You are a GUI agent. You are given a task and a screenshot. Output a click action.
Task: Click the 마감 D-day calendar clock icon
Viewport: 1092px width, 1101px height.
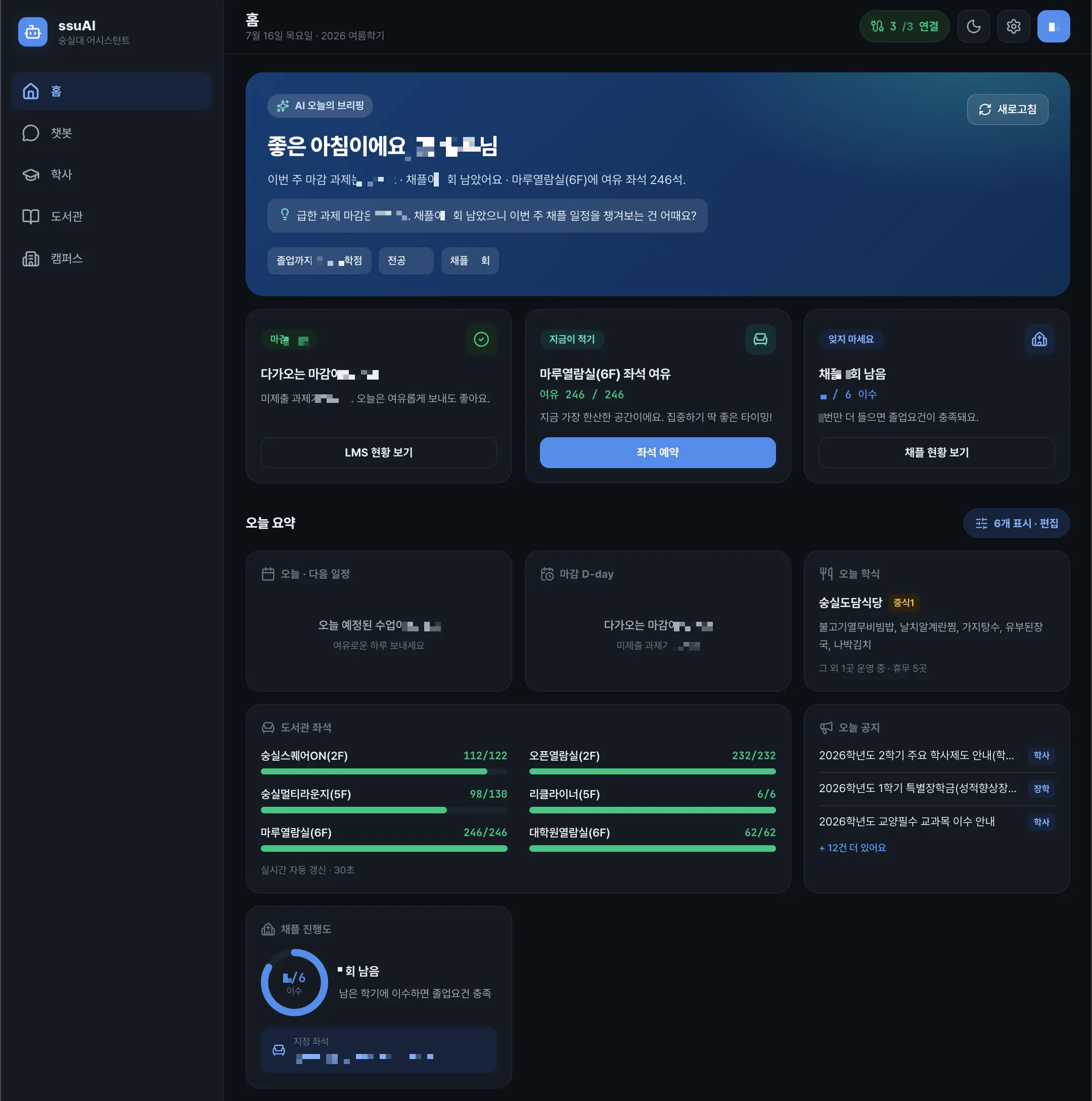(547, 574)
